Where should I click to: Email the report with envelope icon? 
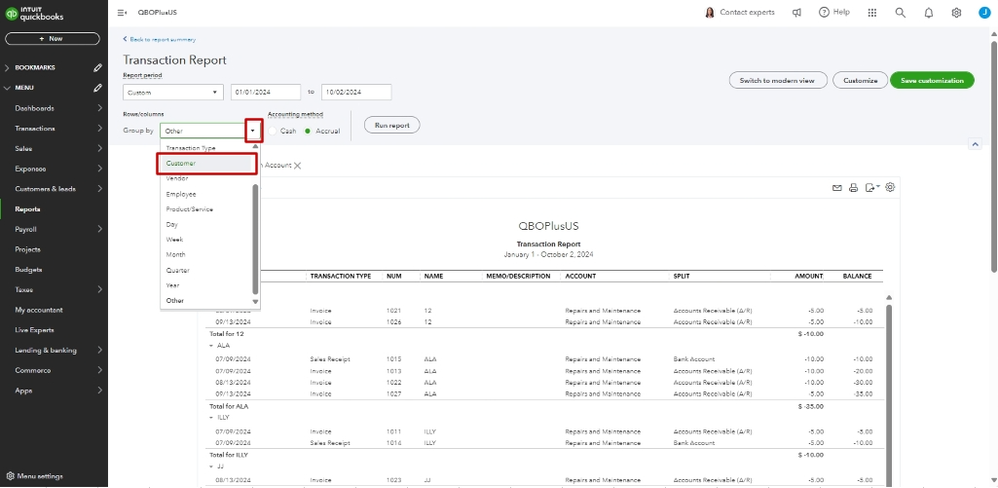point(837,188)
